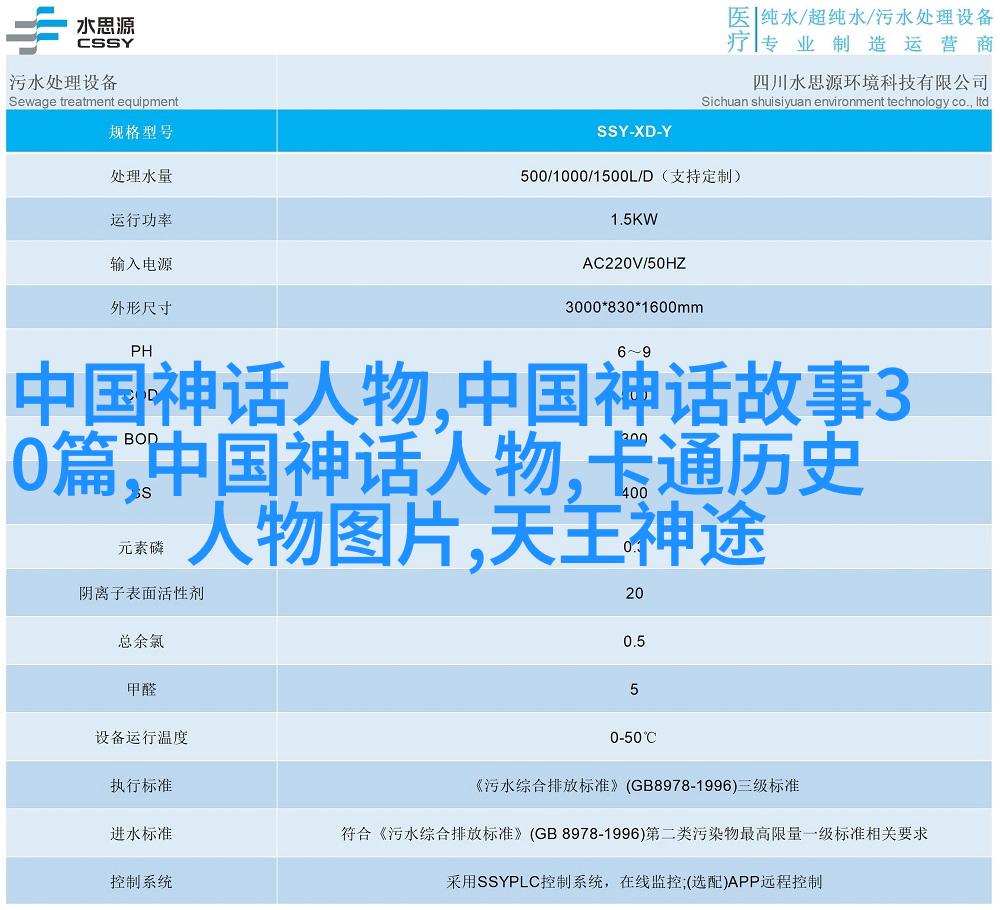Click the 0-50℃ temperature value
Screen dimensions: 1000x910
(x=633, y=738)
